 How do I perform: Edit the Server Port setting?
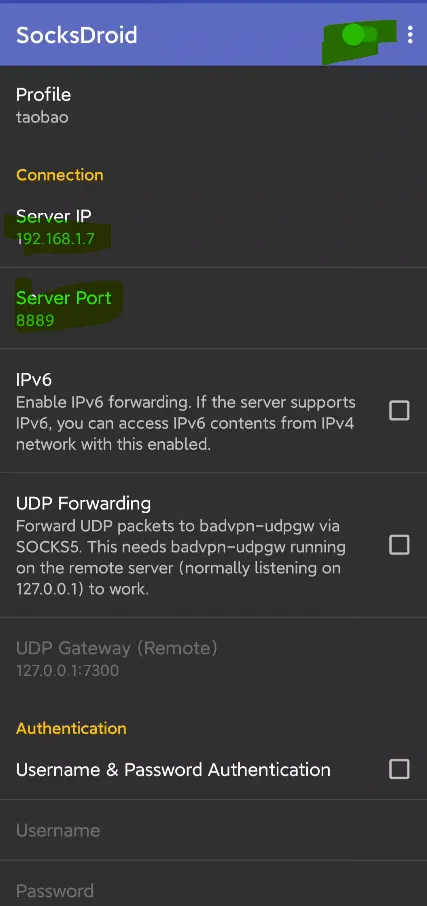tap(213, 309)
